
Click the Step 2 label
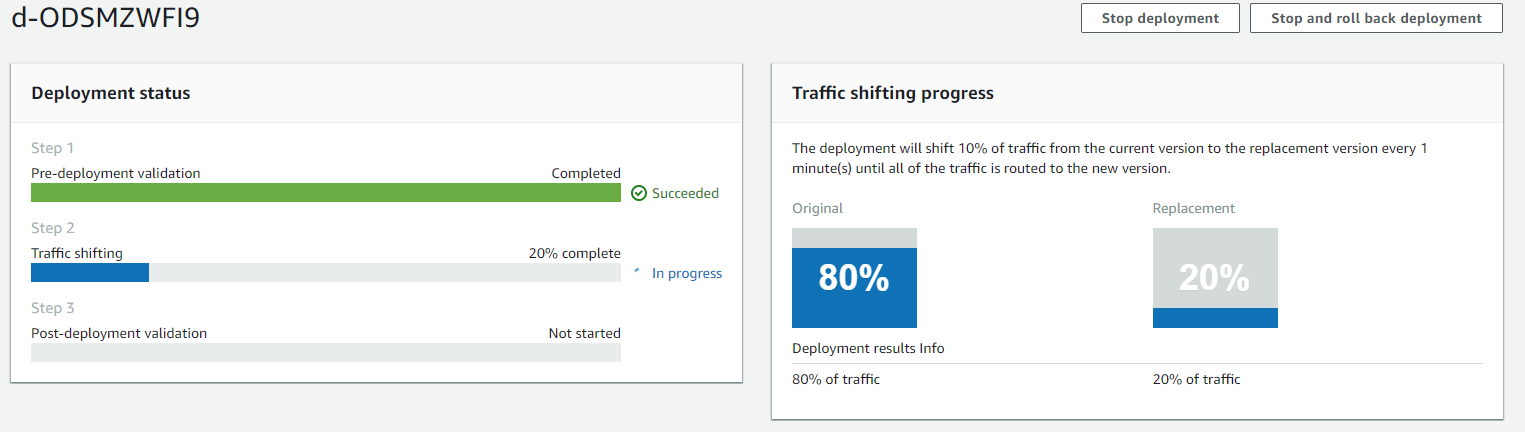tap(53, 228)
